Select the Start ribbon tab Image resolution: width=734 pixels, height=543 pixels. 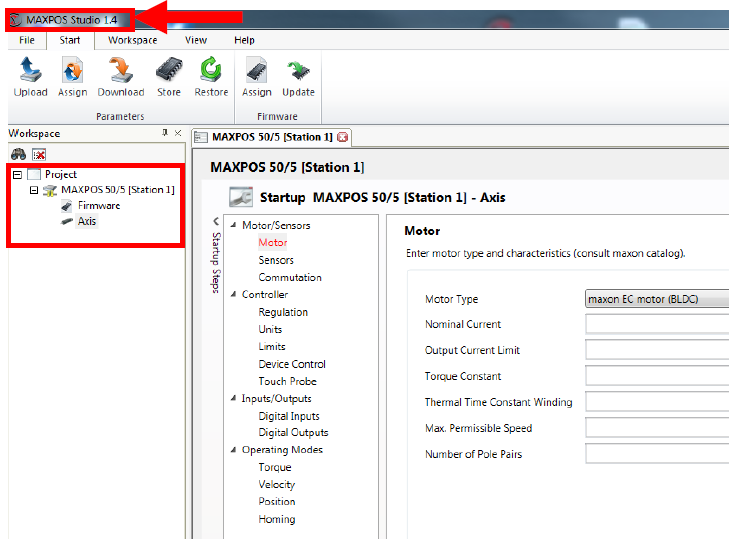[x=70, y=40]
